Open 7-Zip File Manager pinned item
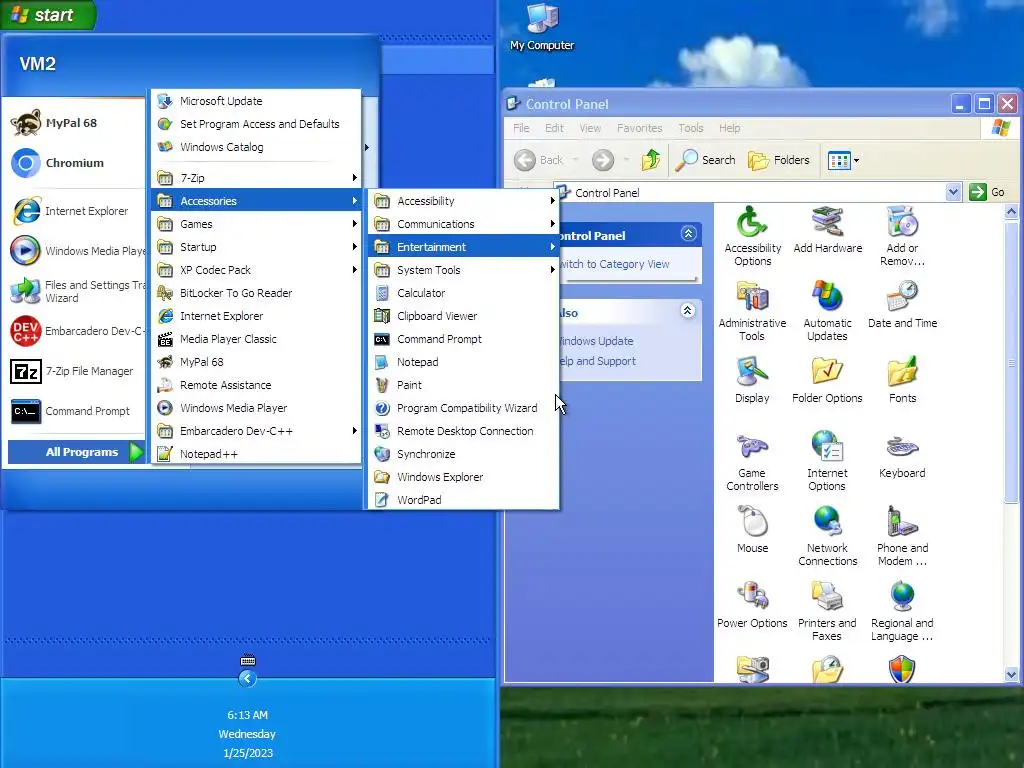The height and width of the screenshot is (768, 1024). coord(74,371)
